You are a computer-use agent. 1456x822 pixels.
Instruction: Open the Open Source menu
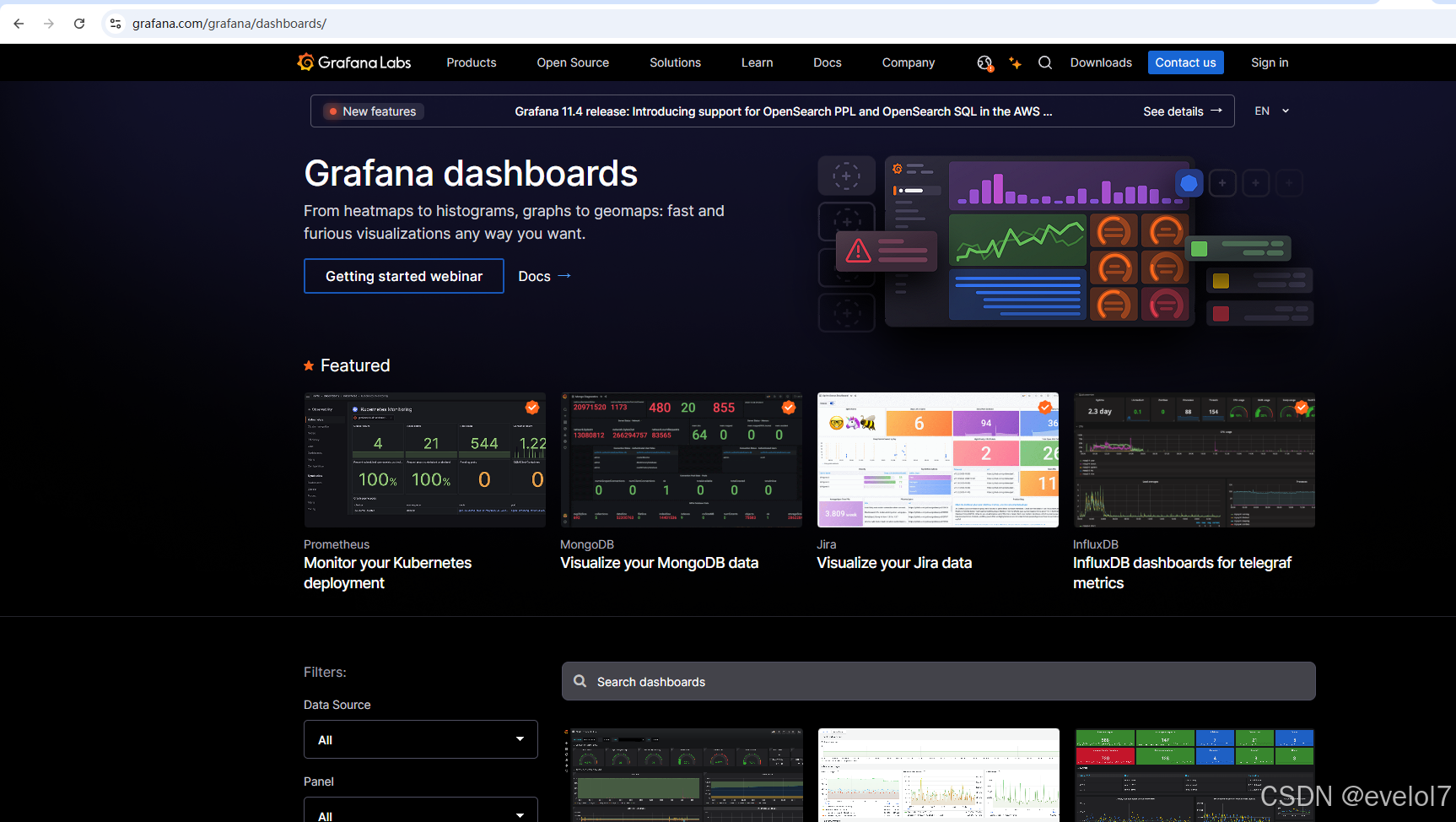573,62
